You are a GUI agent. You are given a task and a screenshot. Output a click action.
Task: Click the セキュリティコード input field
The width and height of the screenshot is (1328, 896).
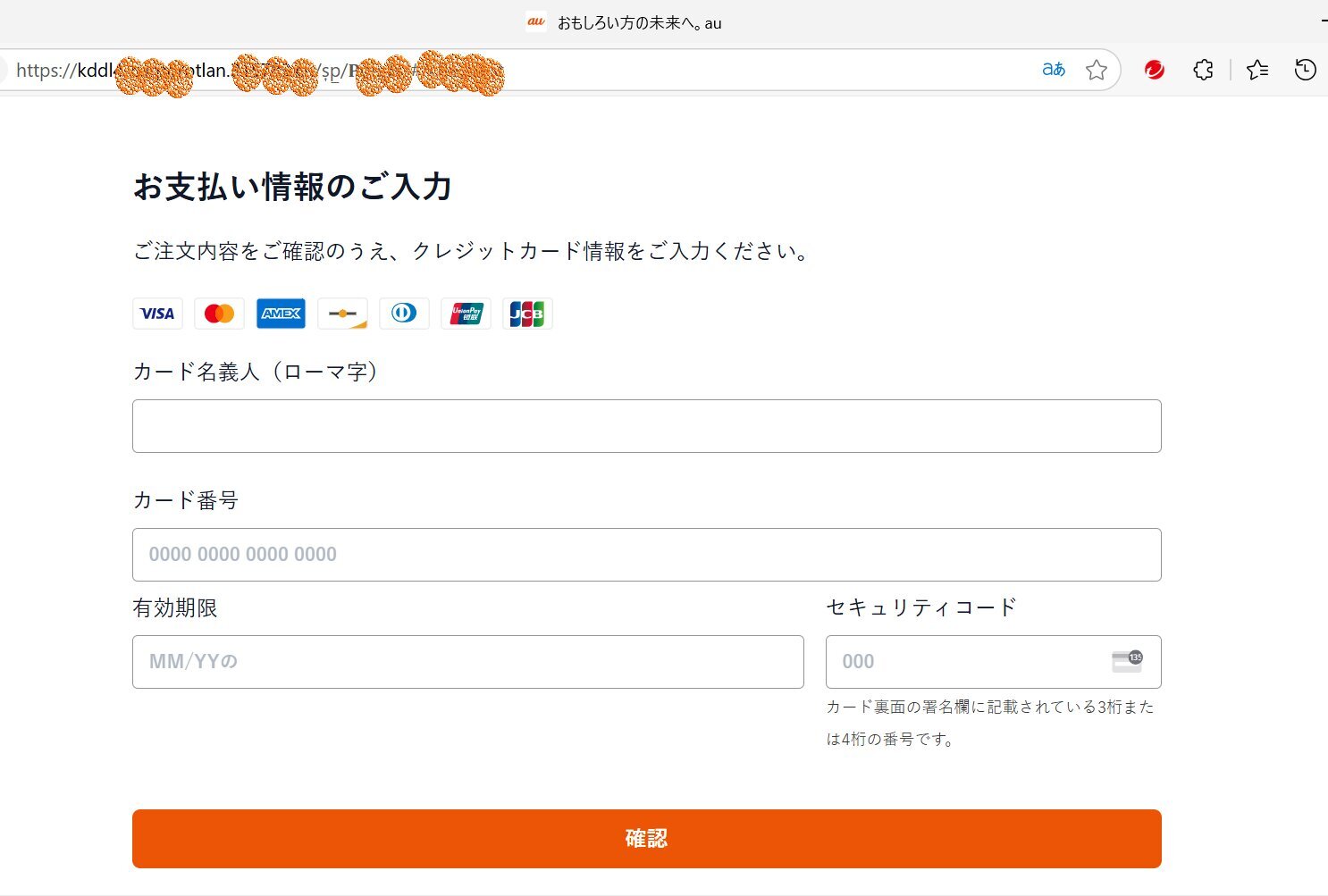pos(965,662)
